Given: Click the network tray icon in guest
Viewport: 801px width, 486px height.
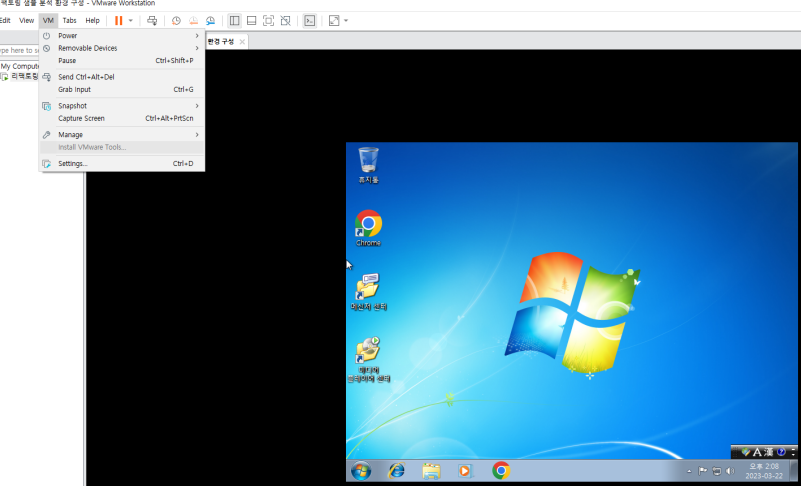Looking at the screenshot, I should (x=717, y=471).
